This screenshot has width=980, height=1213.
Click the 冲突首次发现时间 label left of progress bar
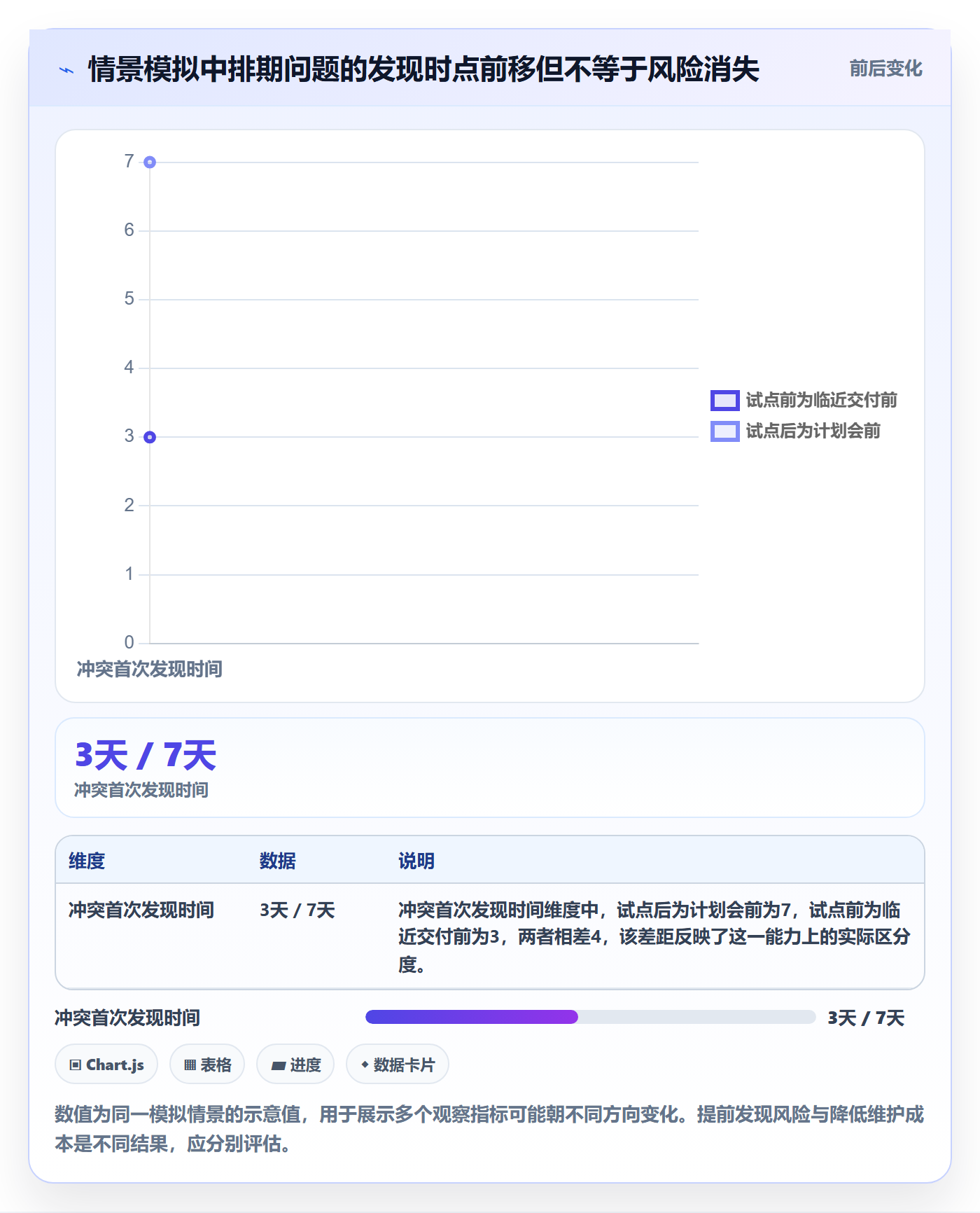point(127,1018)
